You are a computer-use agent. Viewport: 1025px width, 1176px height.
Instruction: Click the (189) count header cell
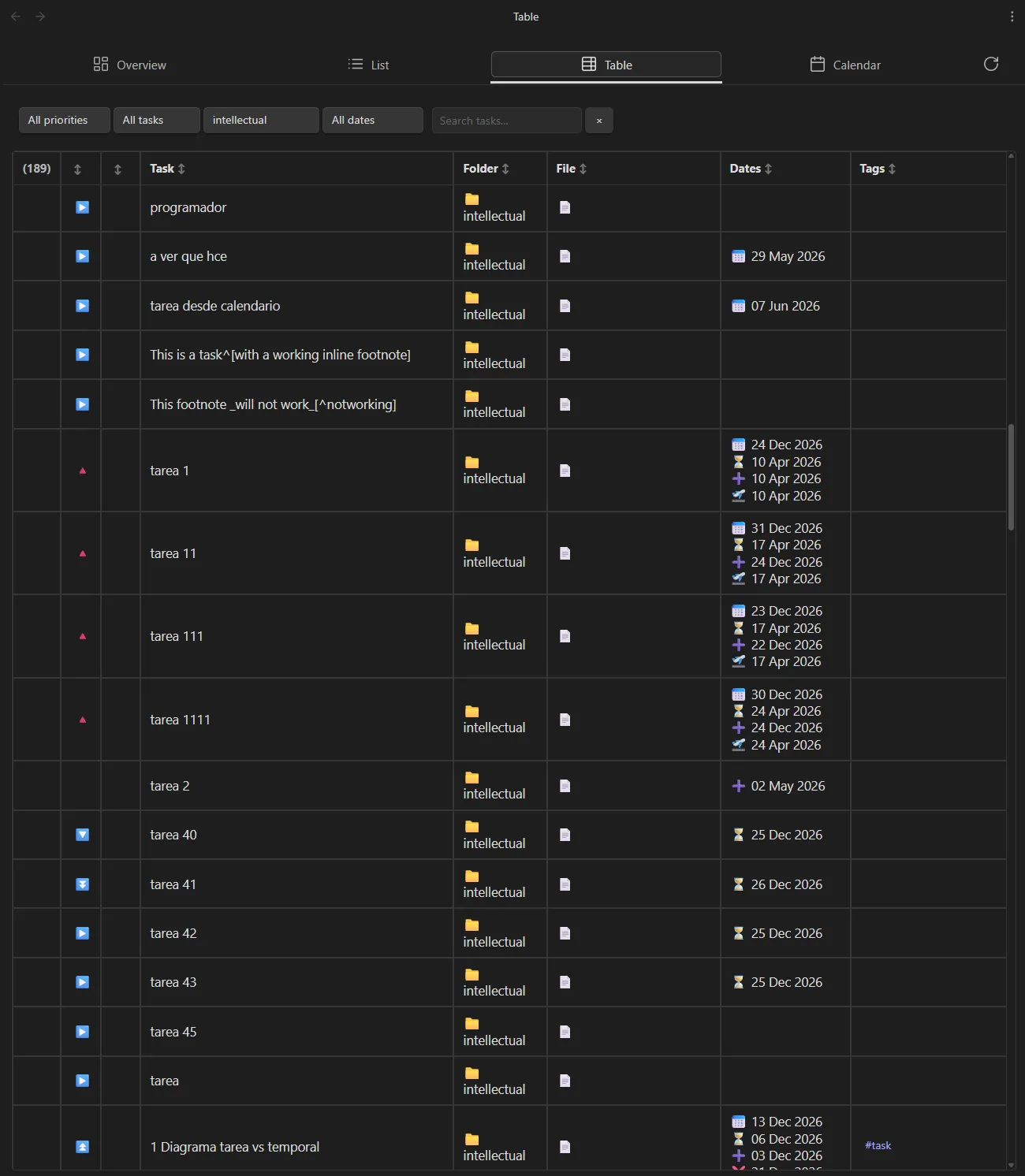click(36, 169)
